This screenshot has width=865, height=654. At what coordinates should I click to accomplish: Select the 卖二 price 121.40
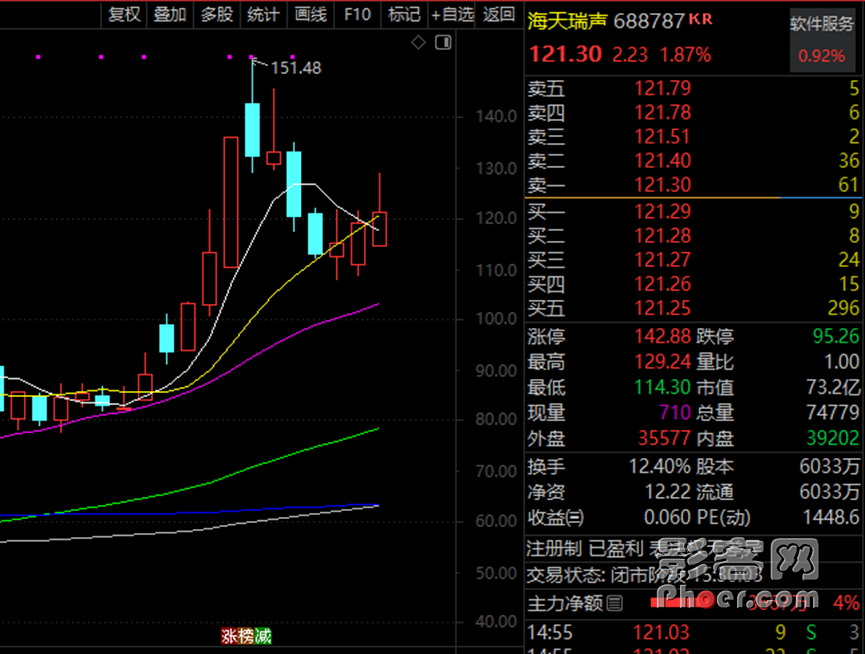point(662,160)
